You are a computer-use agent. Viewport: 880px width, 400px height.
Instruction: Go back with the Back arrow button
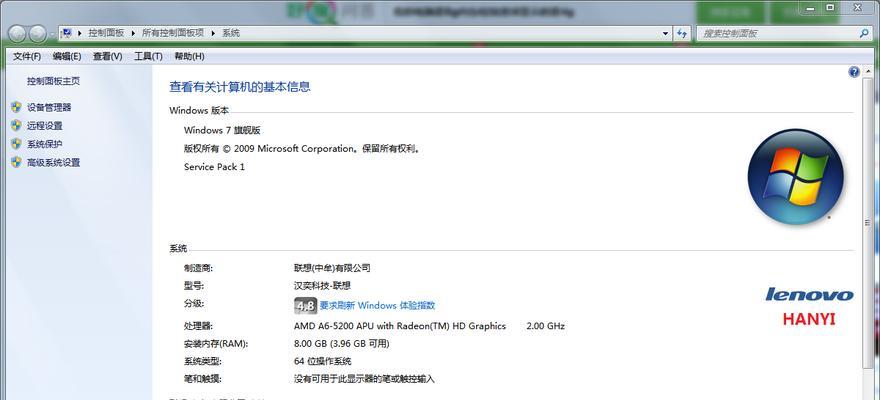[17, 34]
